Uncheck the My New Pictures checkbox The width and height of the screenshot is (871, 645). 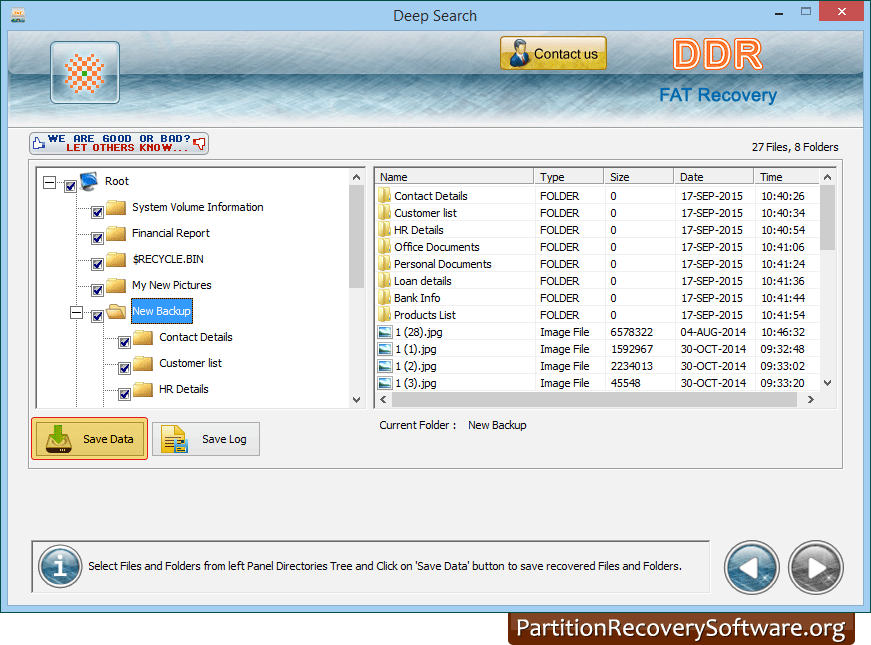(97, 290)
